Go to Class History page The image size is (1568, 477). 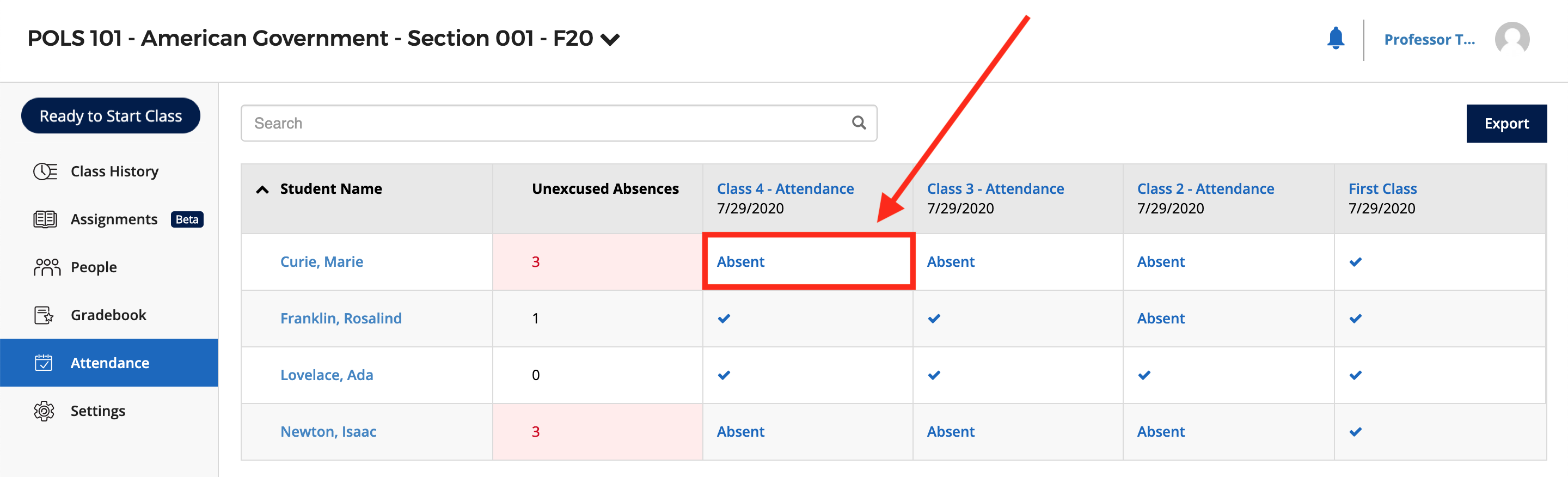[114, 172]
